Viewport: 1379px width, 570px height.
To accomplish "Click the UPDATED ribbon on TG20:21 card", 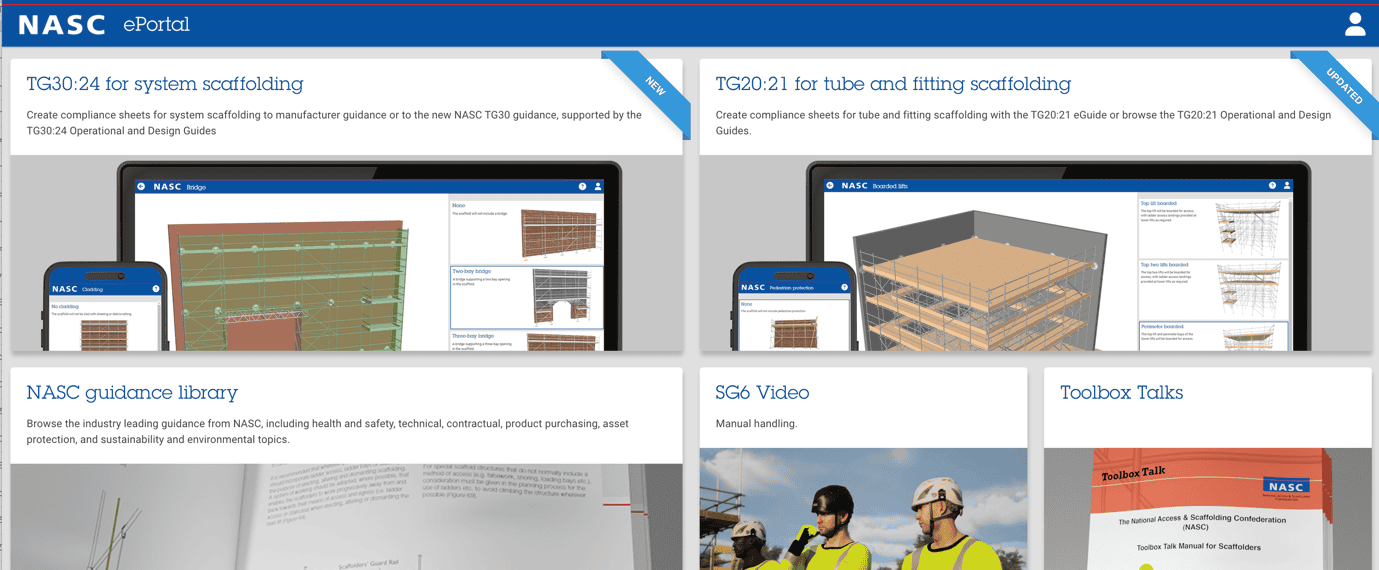I will click(x=1342, y=85).
